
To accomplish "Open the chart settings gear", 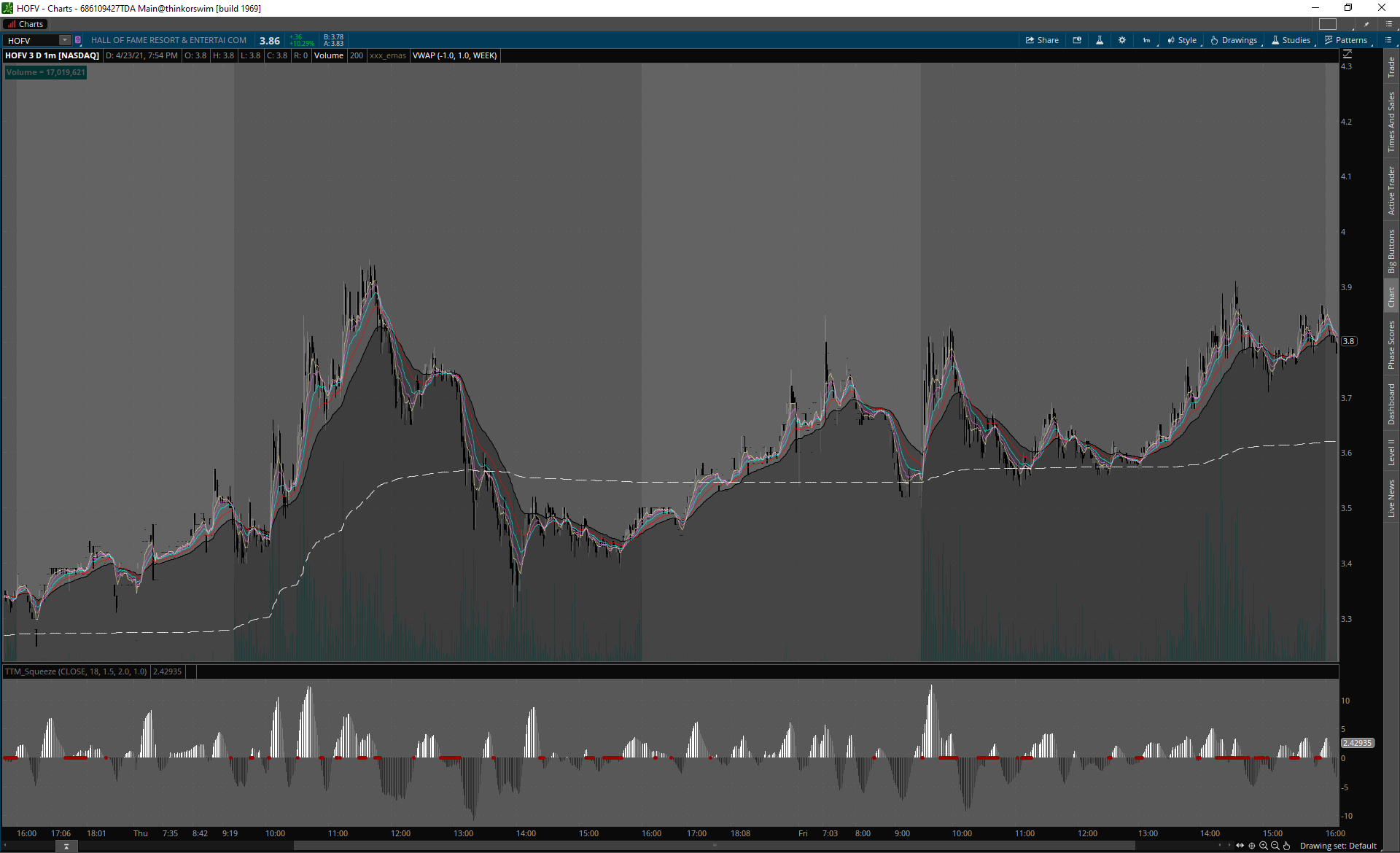I will click(1122, 40).
